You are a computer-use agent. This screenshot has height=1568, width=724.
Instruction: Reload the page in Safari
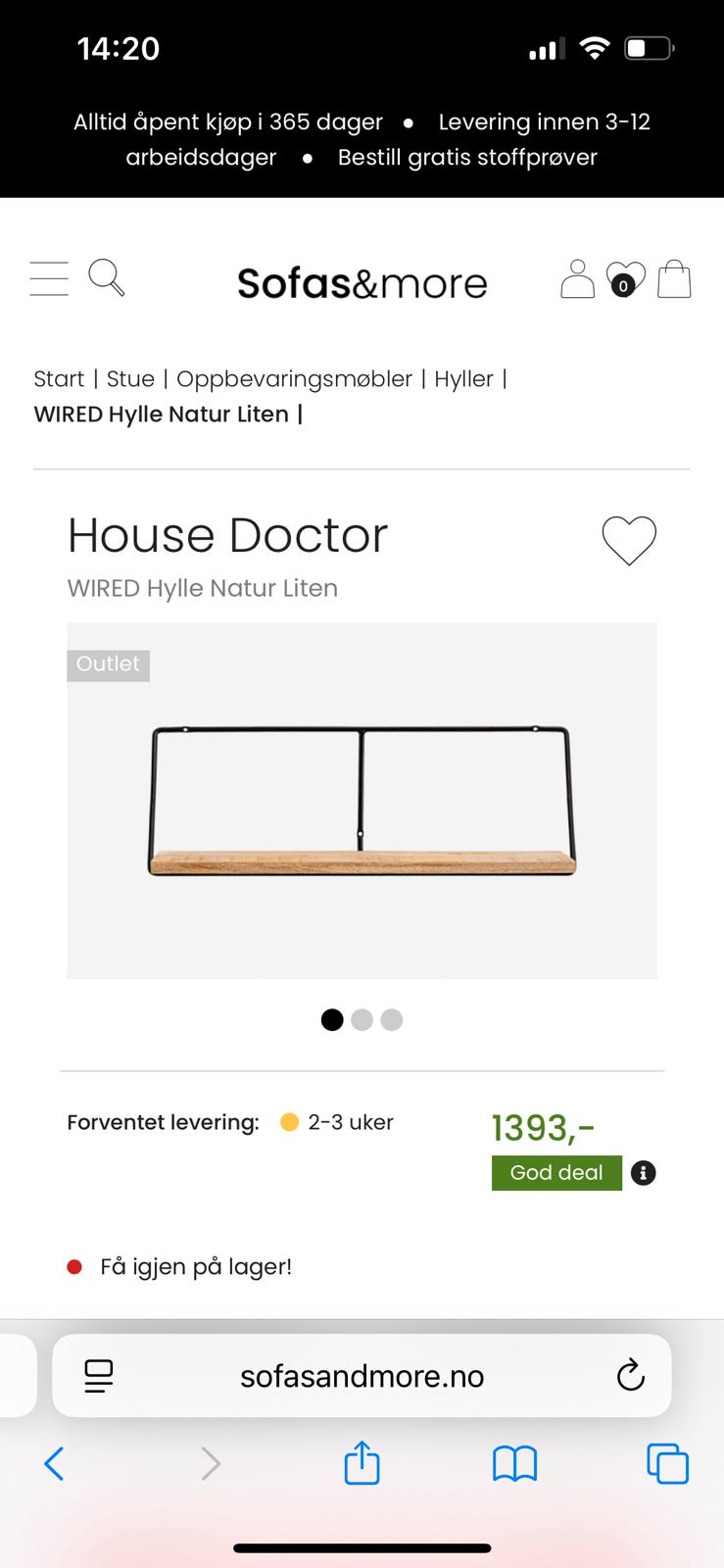630,1376
